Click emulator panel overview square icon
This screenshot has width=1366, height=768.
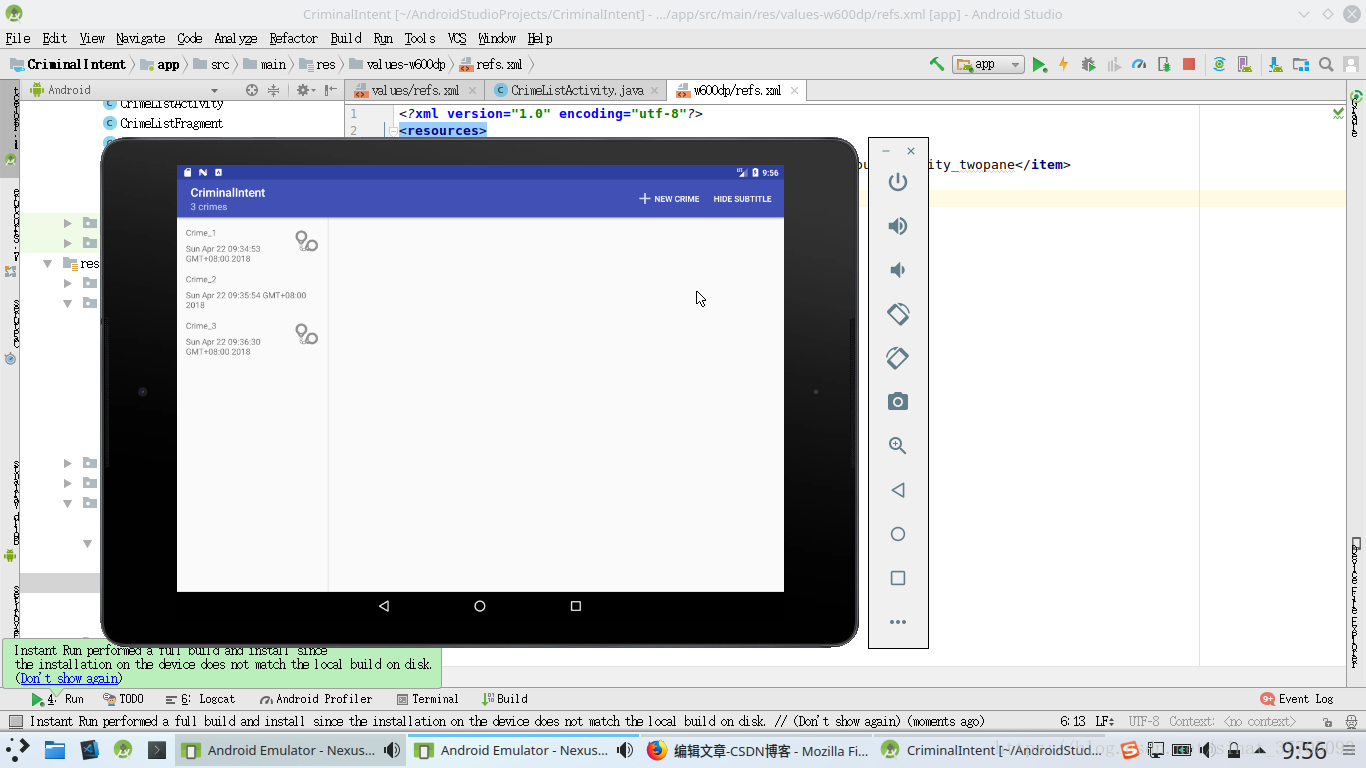[x=898, y=578]
